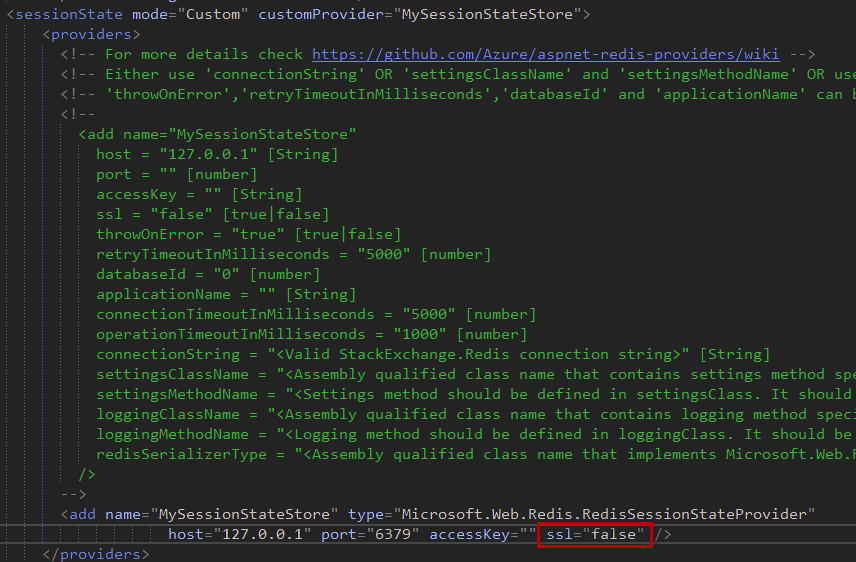Click the throwOnError = "true" line
The image size is (856, 562).
249,234
